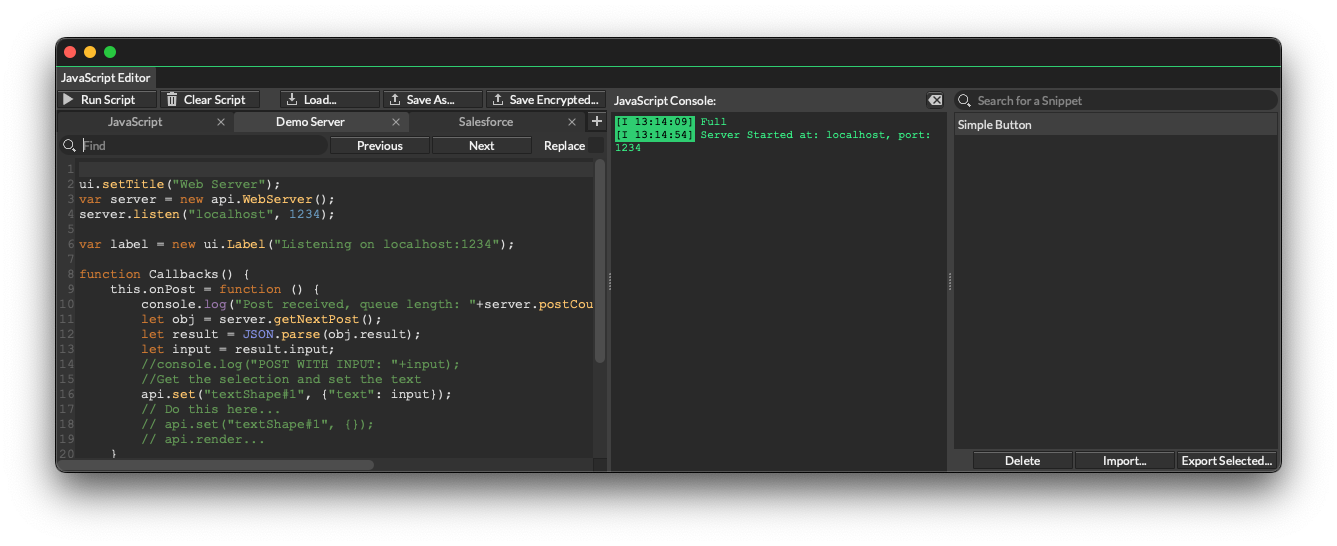Close the Demo Server tab
The width and height of the screenshot is (1337, 546).
tap(396, 122)
